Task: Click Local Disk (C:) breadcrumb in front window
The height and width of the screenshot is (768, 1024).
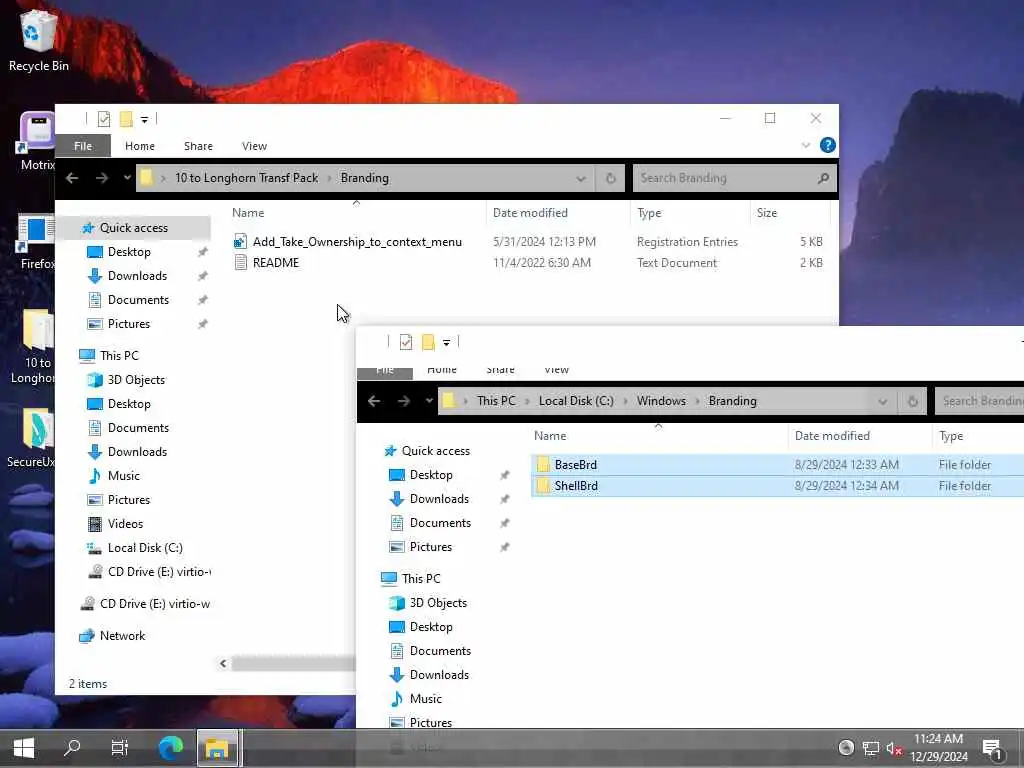Action: 576,401
